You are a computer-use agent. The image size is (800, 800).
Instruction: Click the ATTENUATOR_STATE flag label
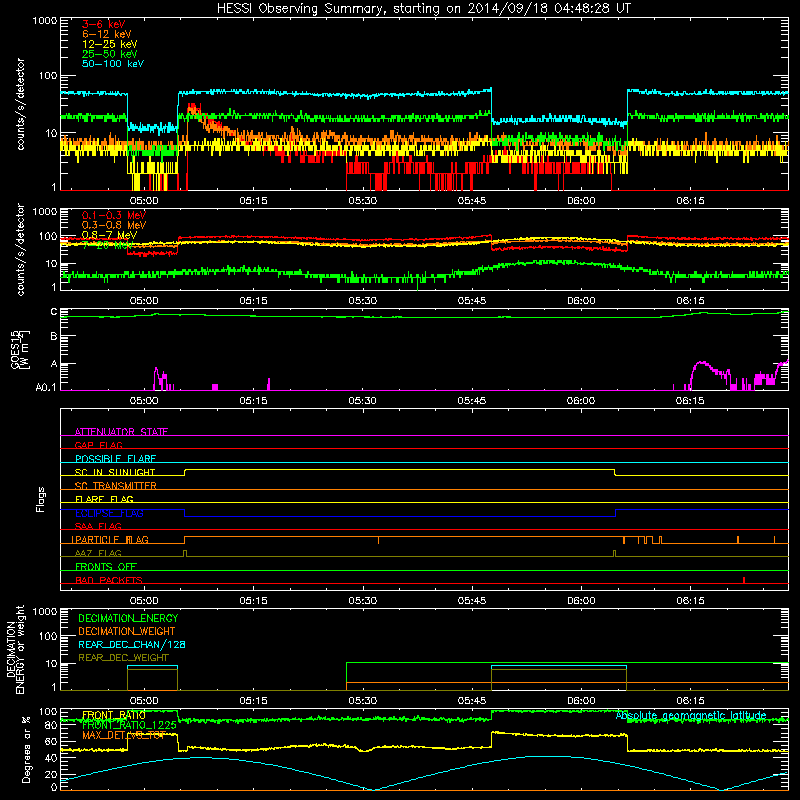[121, 432]
